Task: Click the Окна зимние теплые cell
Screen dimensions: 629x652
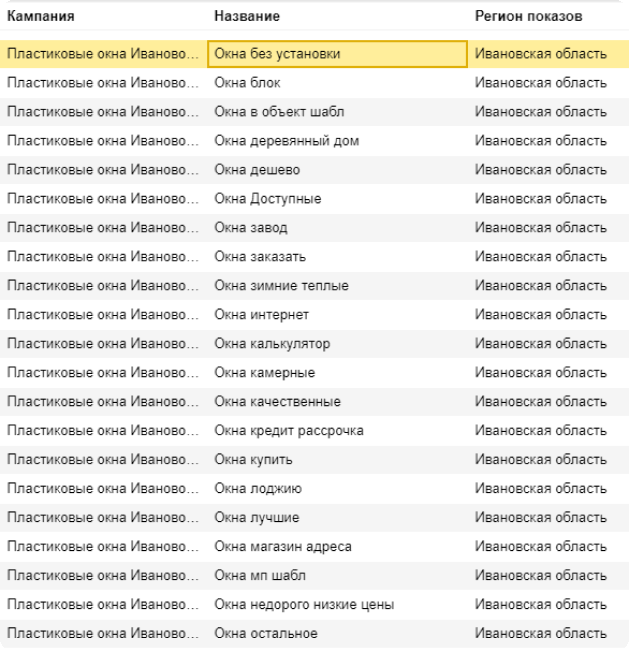Action: pos(282,286)
